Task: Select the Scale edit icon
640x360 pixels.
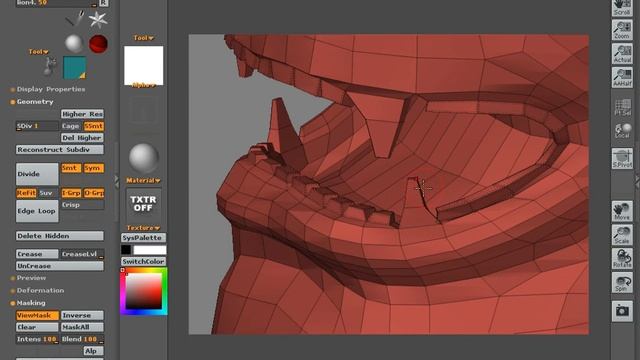Action: [622, 235]
